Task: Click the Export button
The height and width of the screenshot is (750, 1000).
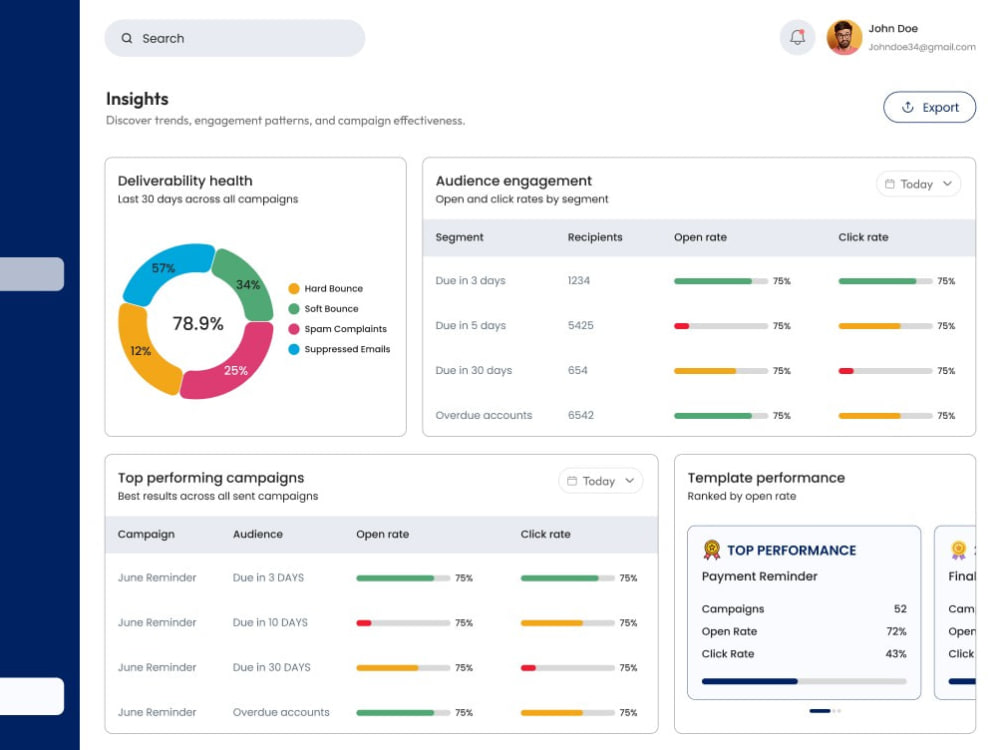Action: (929, 107)
